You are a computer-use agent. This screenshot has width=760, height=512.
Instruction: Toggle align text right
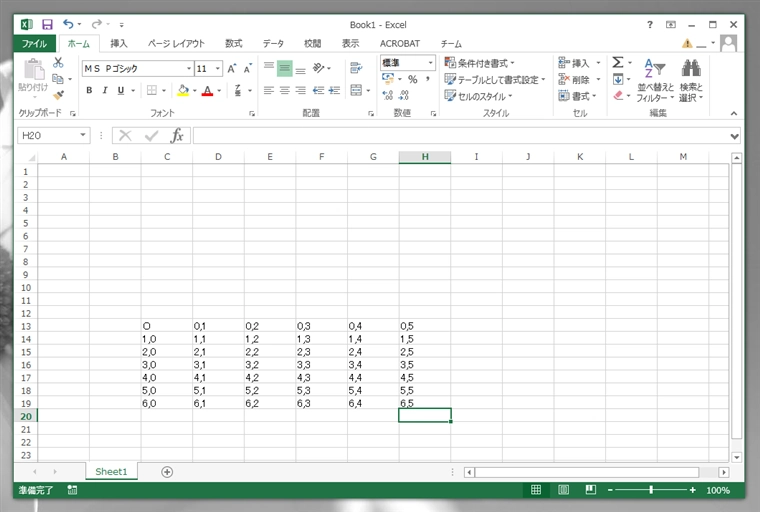tap(301, 90)
